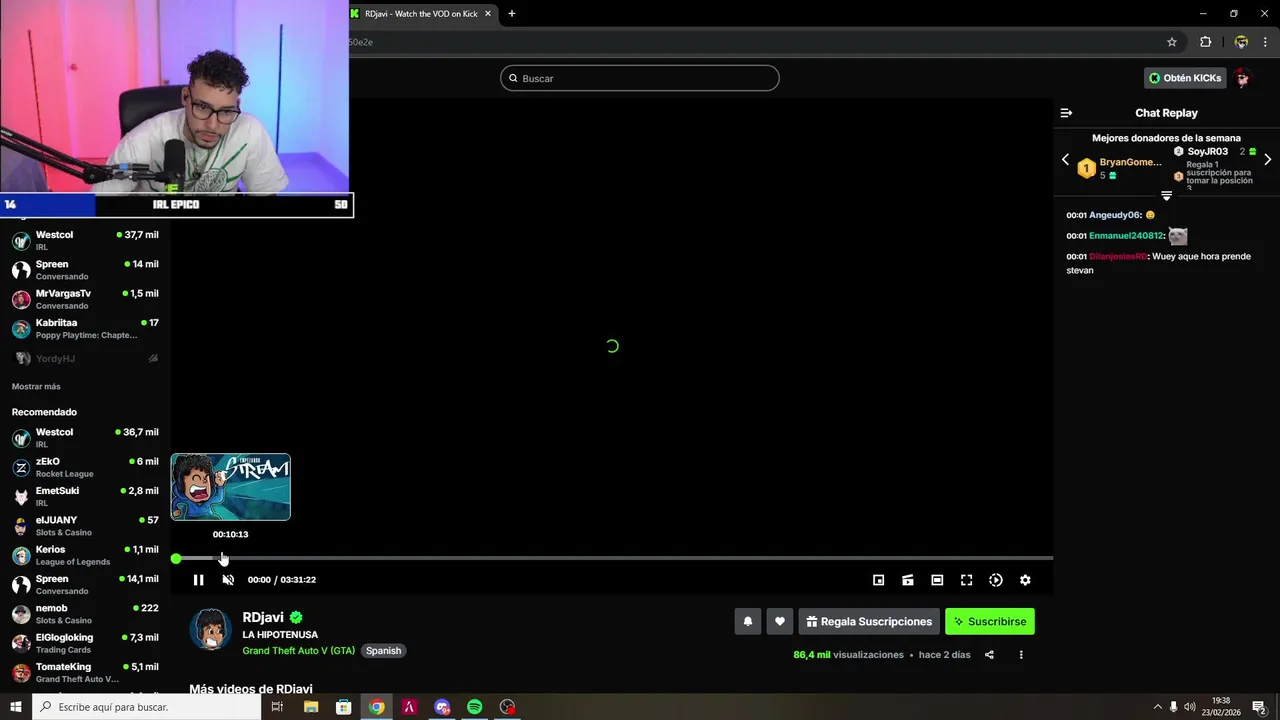Open the user profile avatar menu
The width and height of the screenshot is (1280, 720).
point(1243,78)
